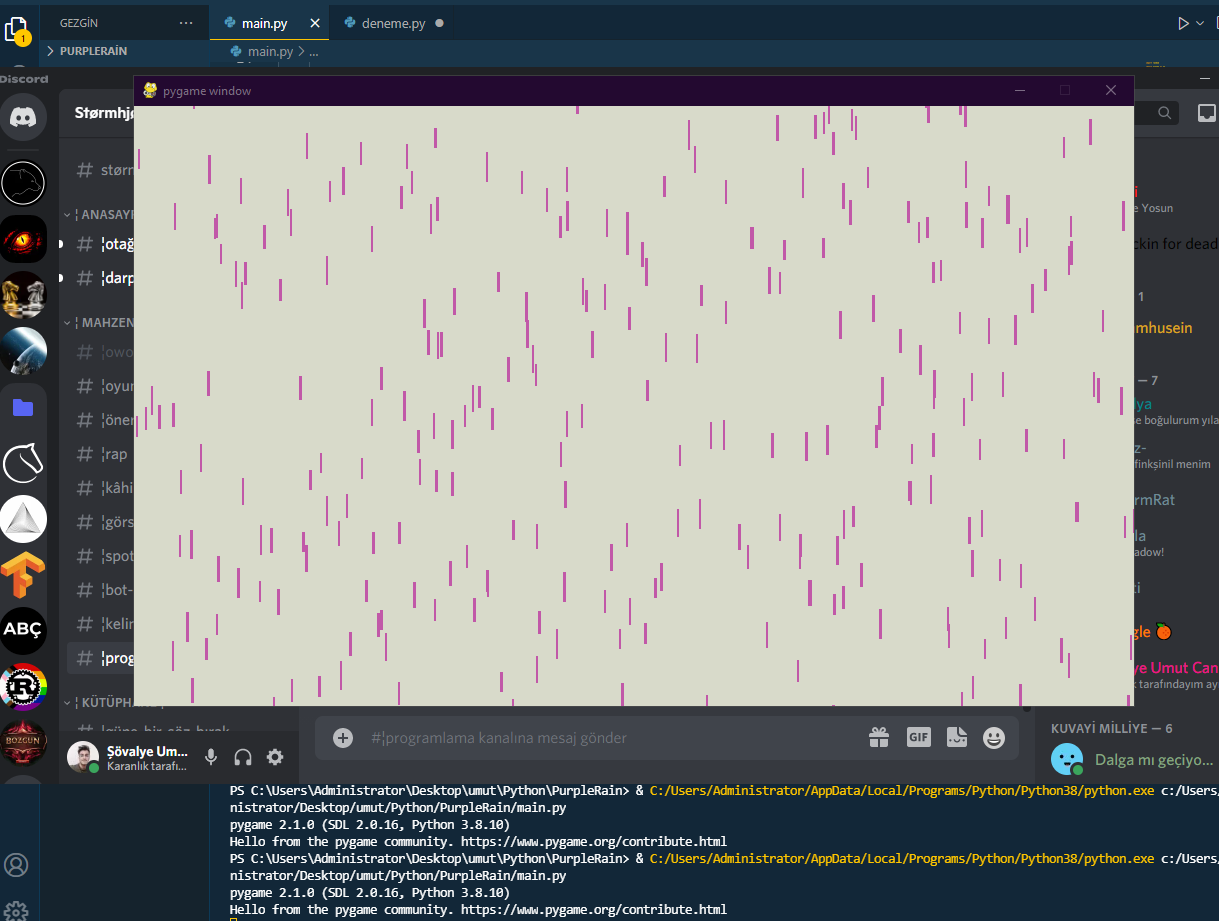Open the ¦rap channel
Viewport: 1219px width, 921px height.
(101, 454)
